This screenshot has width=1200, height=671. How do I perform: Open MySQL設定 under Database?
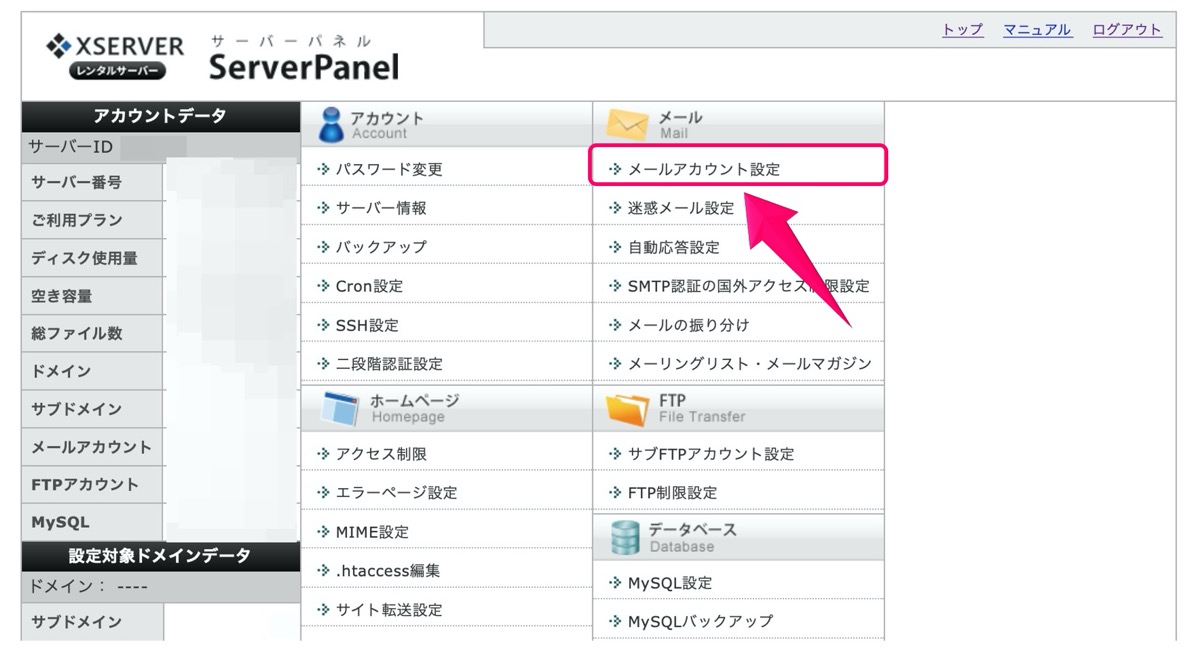[x=670, y=583]
